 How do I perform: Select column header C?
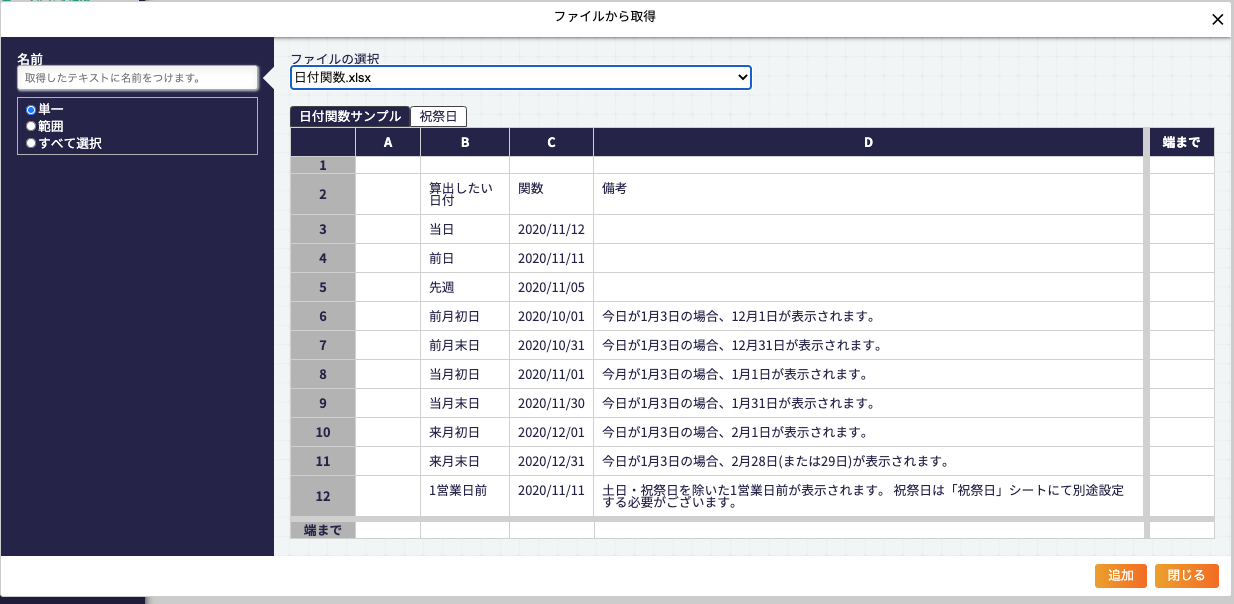551,142
